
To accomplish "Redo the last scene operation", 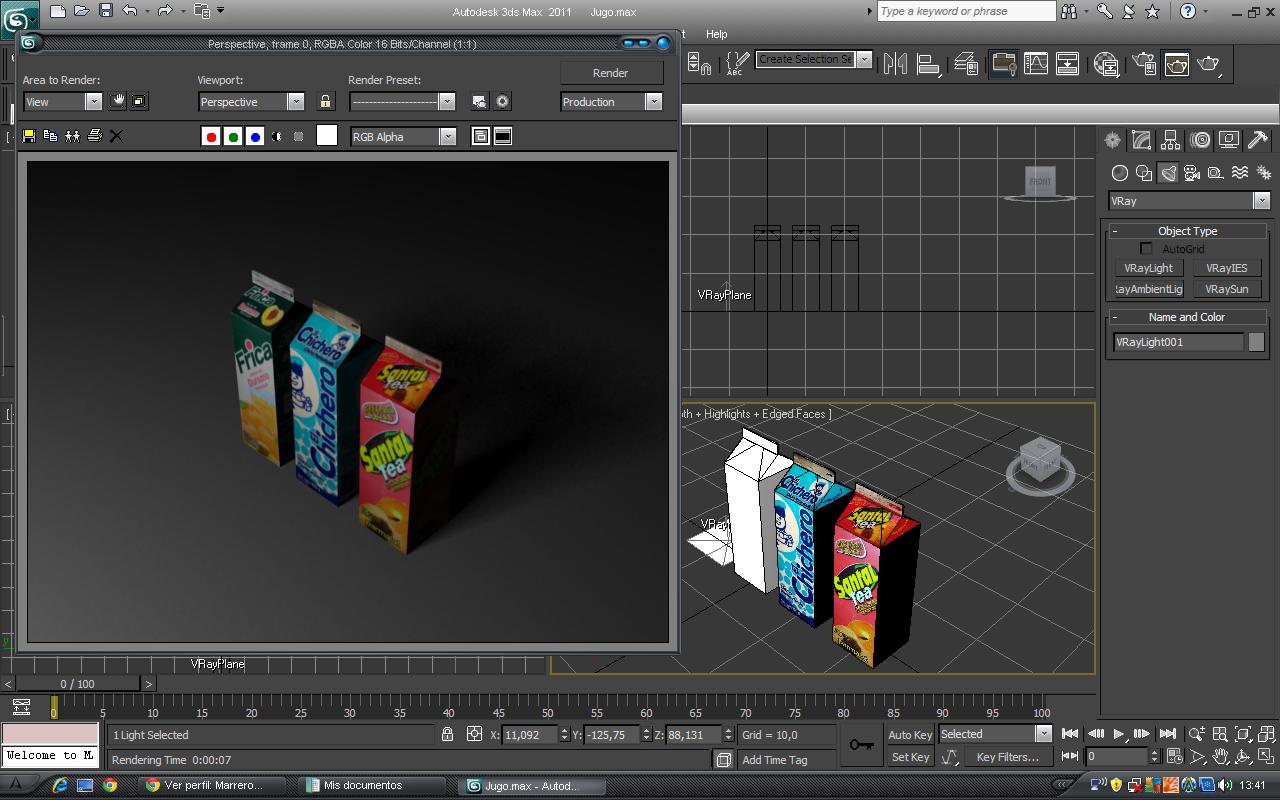I will (165, 11).
